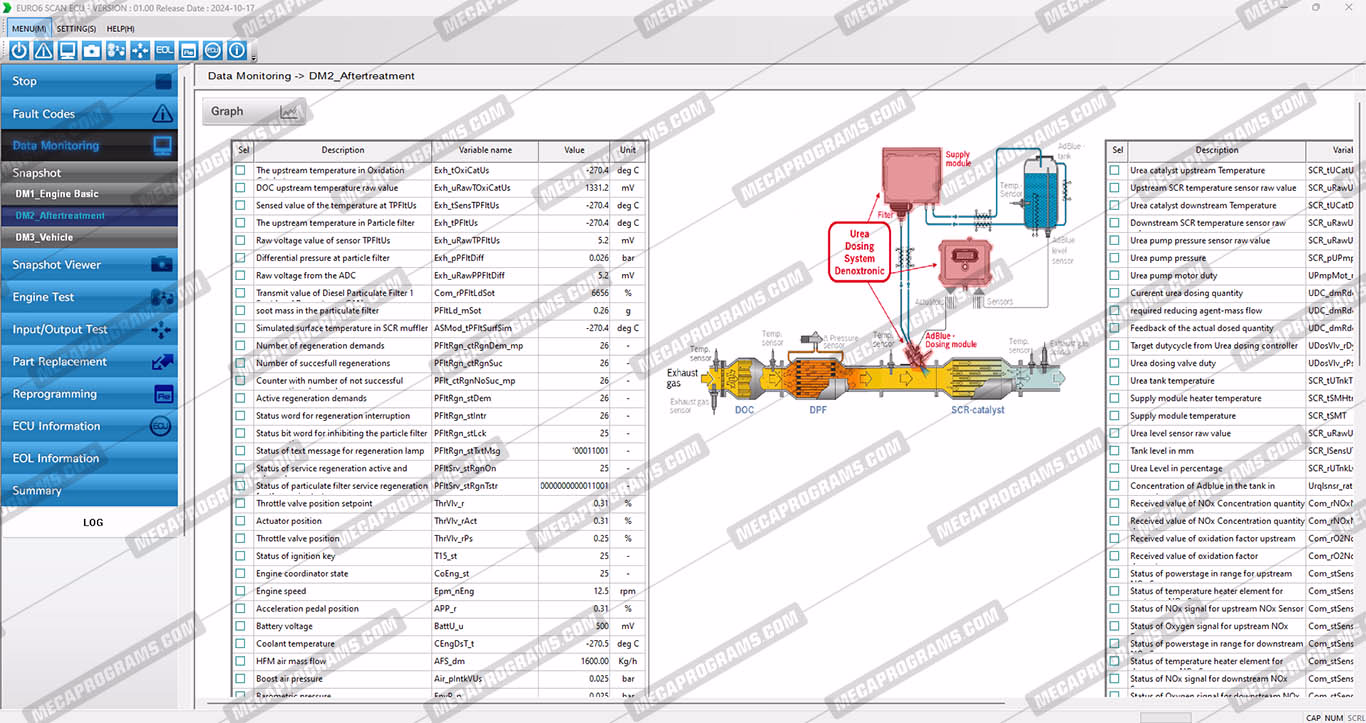Expand the toolbar overflow arrow
This screenshot has width=1366, height=723.
(x=254, y=56)
